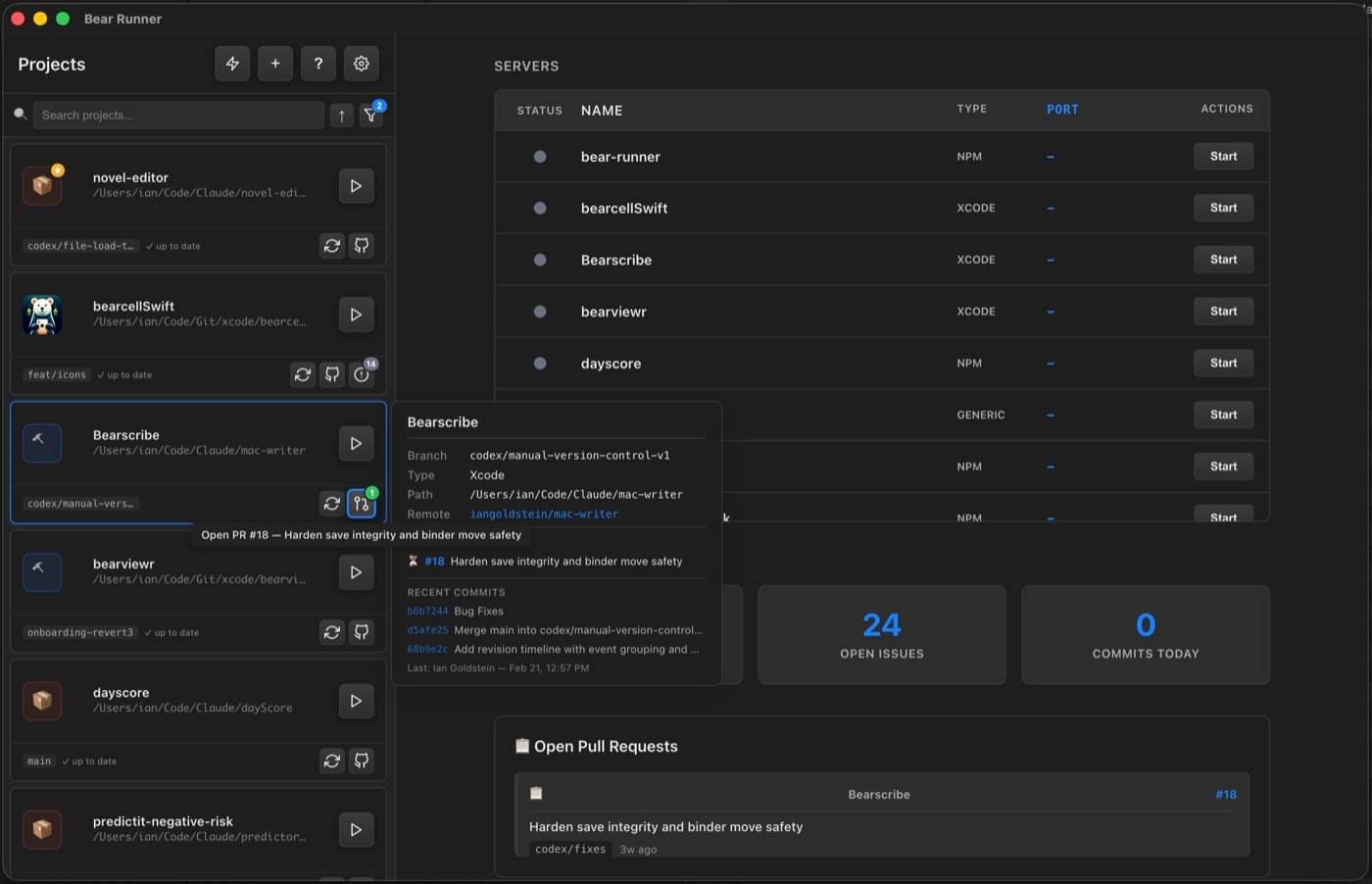Image resolution: width=1372 pixels, height=884 pixels.
Task: Select the main branch chip on dayScore
Action: 38,761
